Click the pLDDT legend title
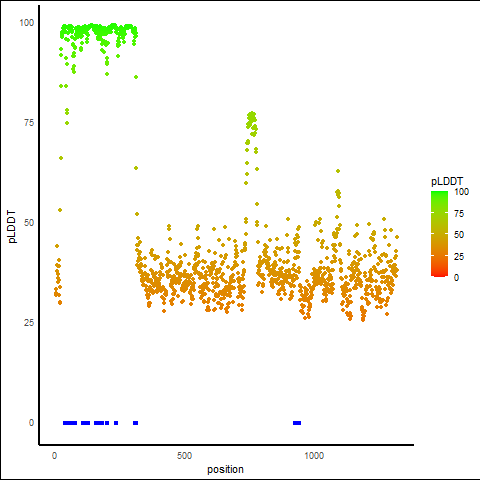The height and width of the screenshot is (480, 480). point(447,181)
